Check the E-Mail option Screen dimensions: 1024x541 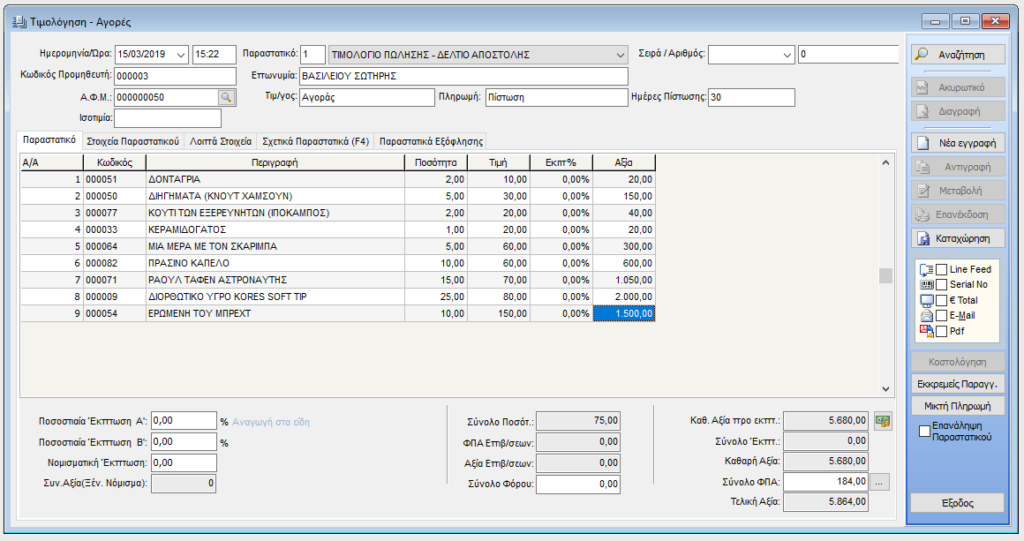pos(942,316)
